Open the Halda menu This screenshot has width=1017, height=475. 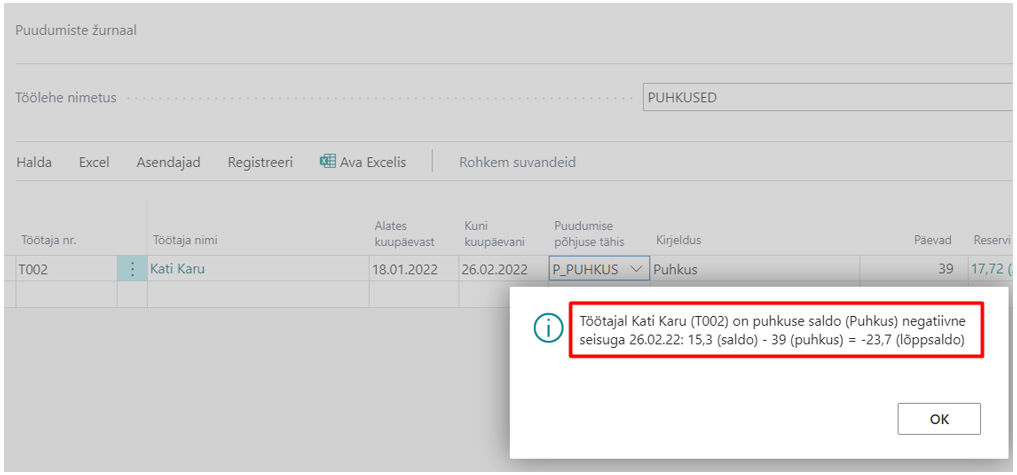(34, 162)
